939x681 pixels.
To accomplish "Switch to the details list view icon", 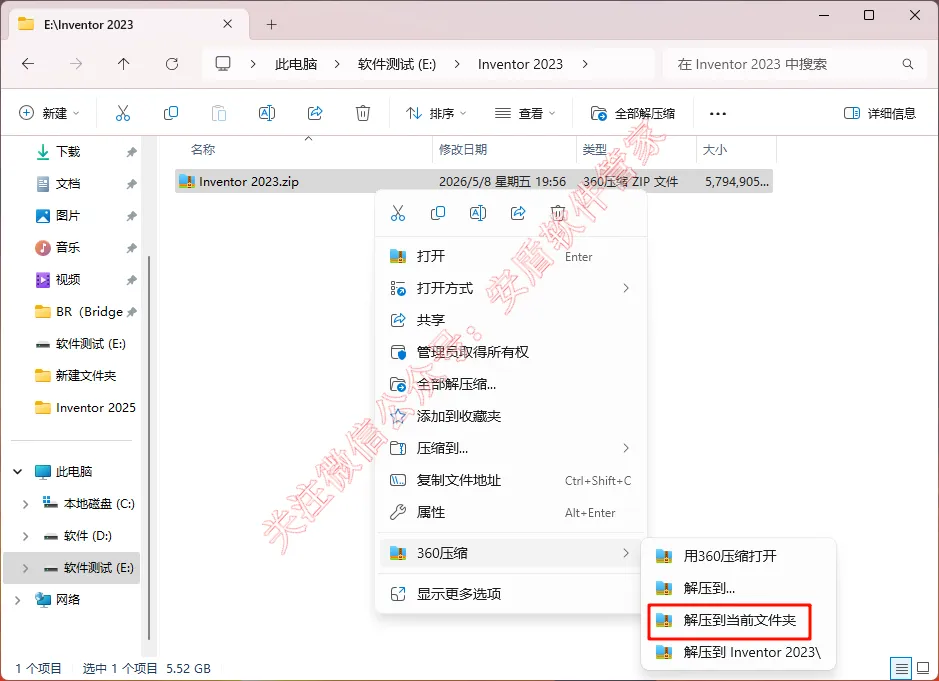I will tap(901, 667).
